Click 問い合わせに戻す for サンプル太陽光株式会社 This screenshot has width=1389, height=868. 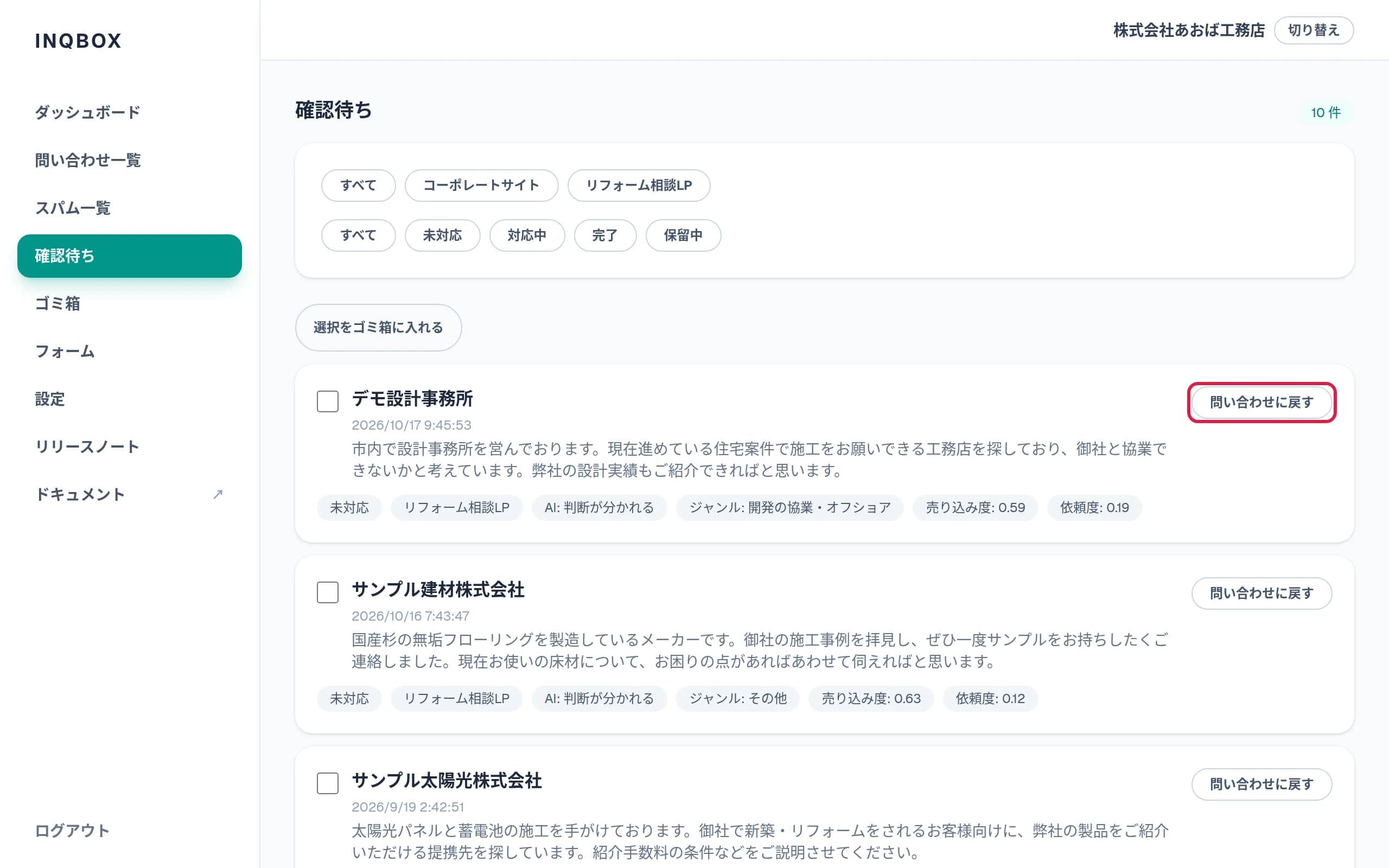point(1261,784)
